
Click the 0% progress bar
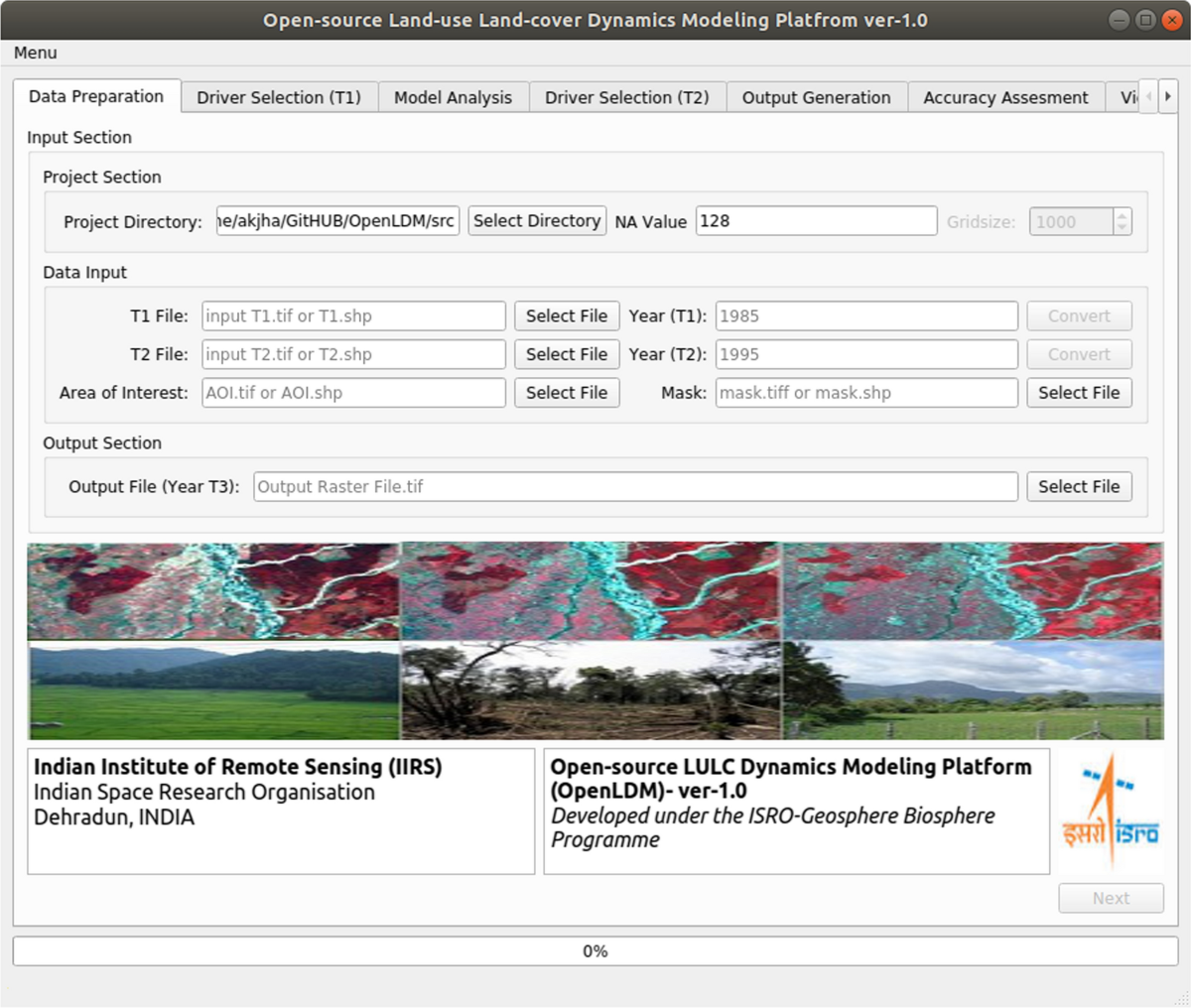[x=595, y=950]
